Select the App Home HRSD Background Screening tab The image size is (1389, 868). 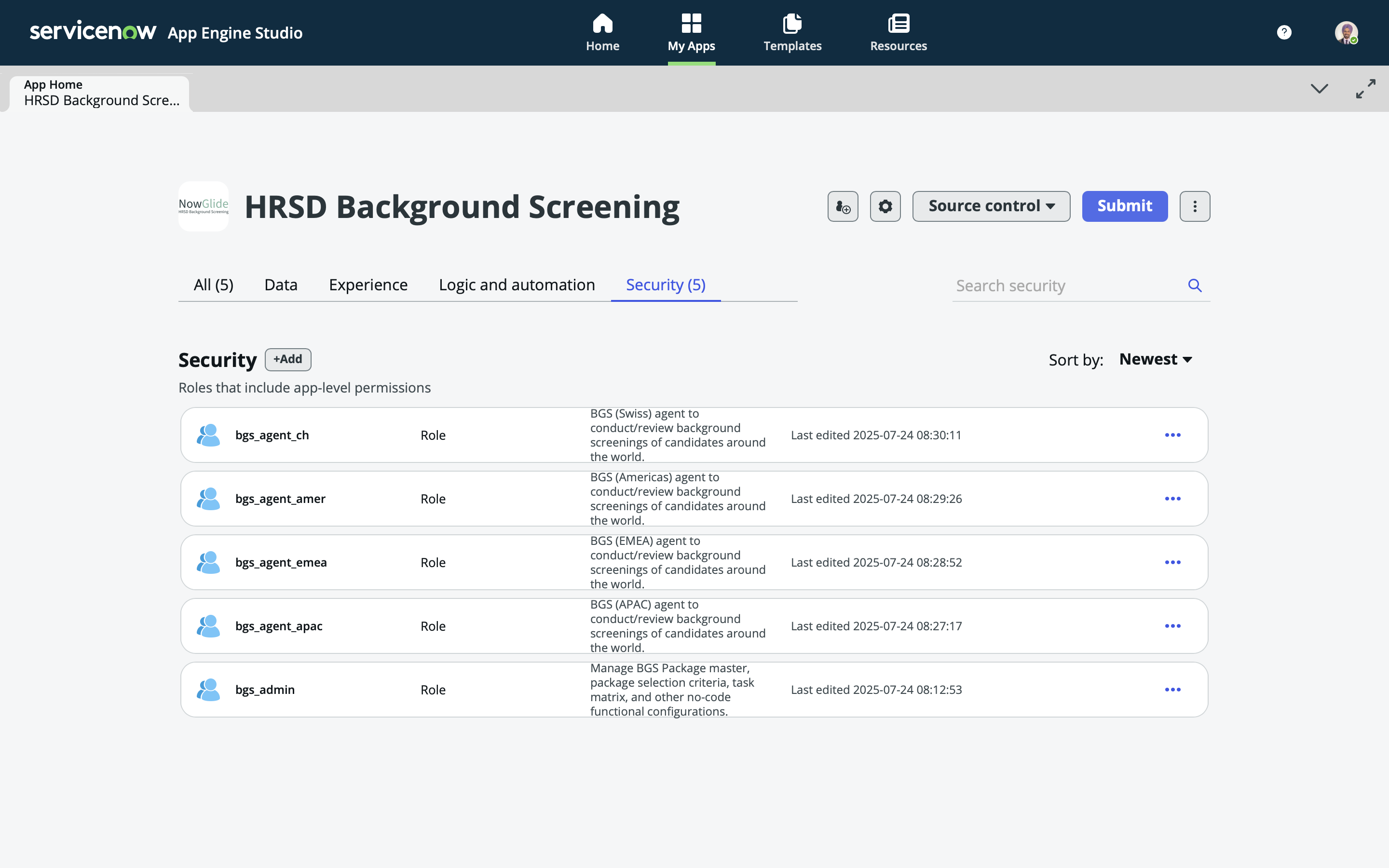100,93
